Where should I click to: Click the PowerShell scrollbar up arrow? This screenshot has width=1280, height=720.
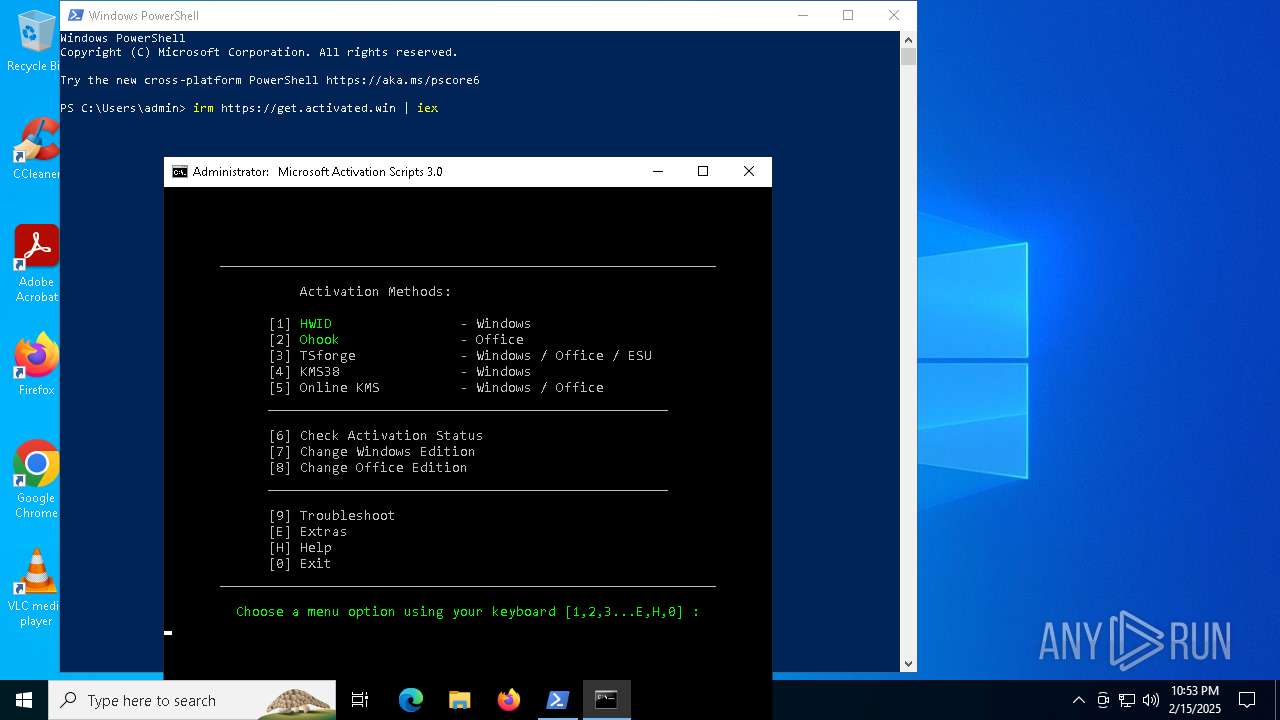tap(908, 40)
